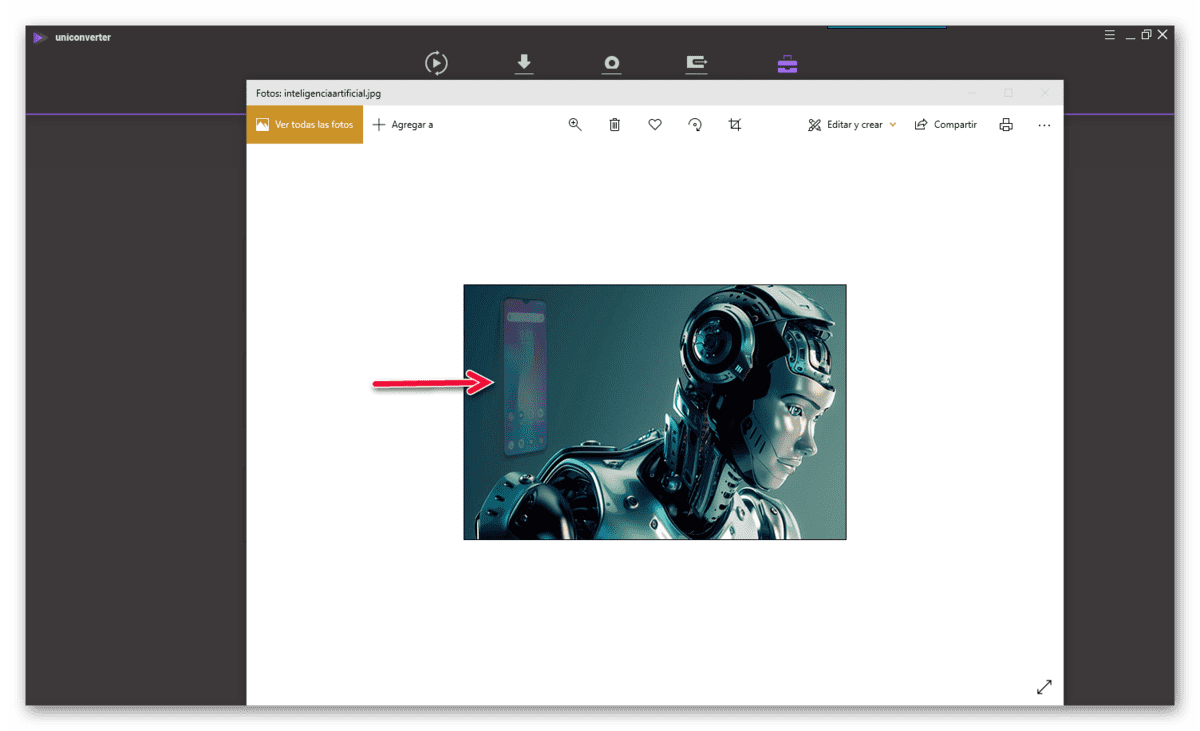Click Ver todas las fotos button
This screenshot has width=1200, height=731.
(305, 125)
